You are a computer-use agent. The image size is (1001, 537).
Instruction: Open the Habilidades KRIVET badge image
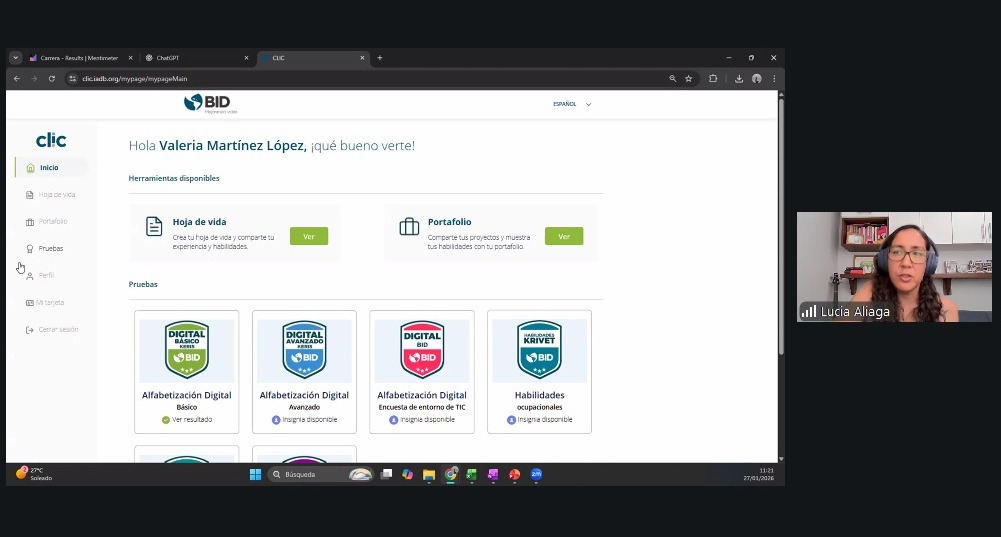point(539,350)
